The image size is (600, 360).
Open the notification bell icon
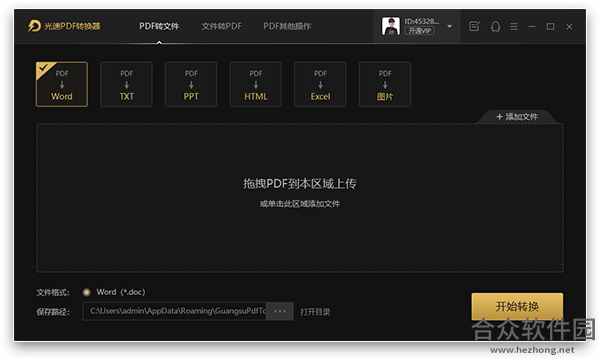tap(496, 26)
